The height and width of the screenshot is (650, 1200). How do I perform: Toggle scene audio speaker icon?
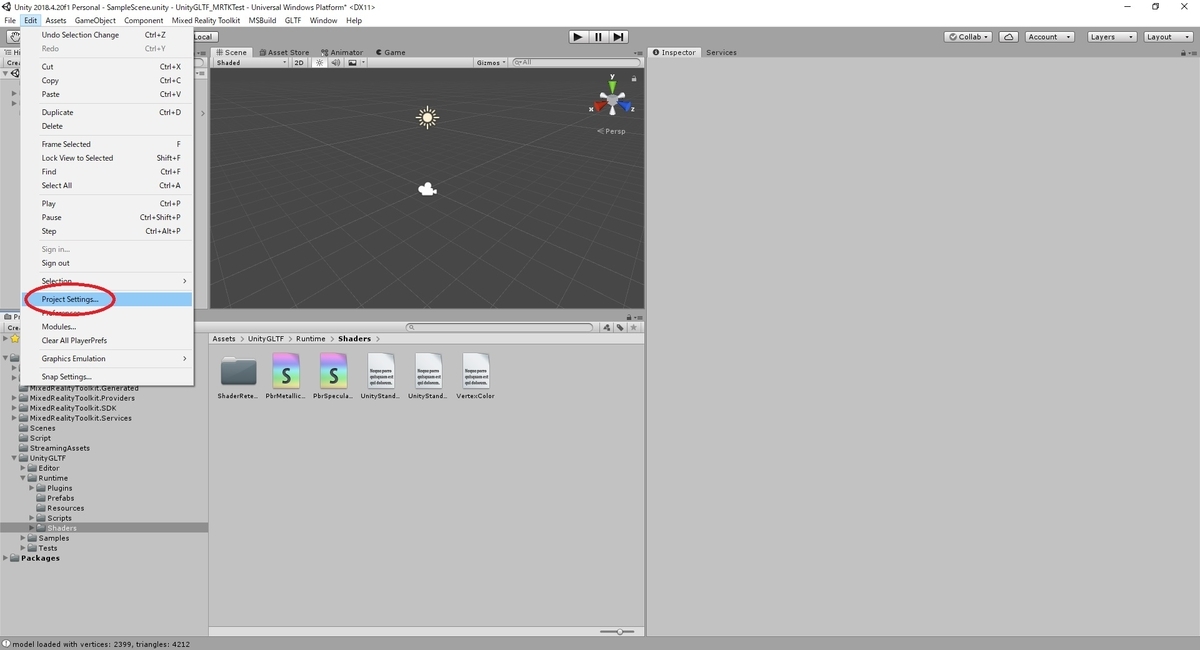(x=336, y=62)
